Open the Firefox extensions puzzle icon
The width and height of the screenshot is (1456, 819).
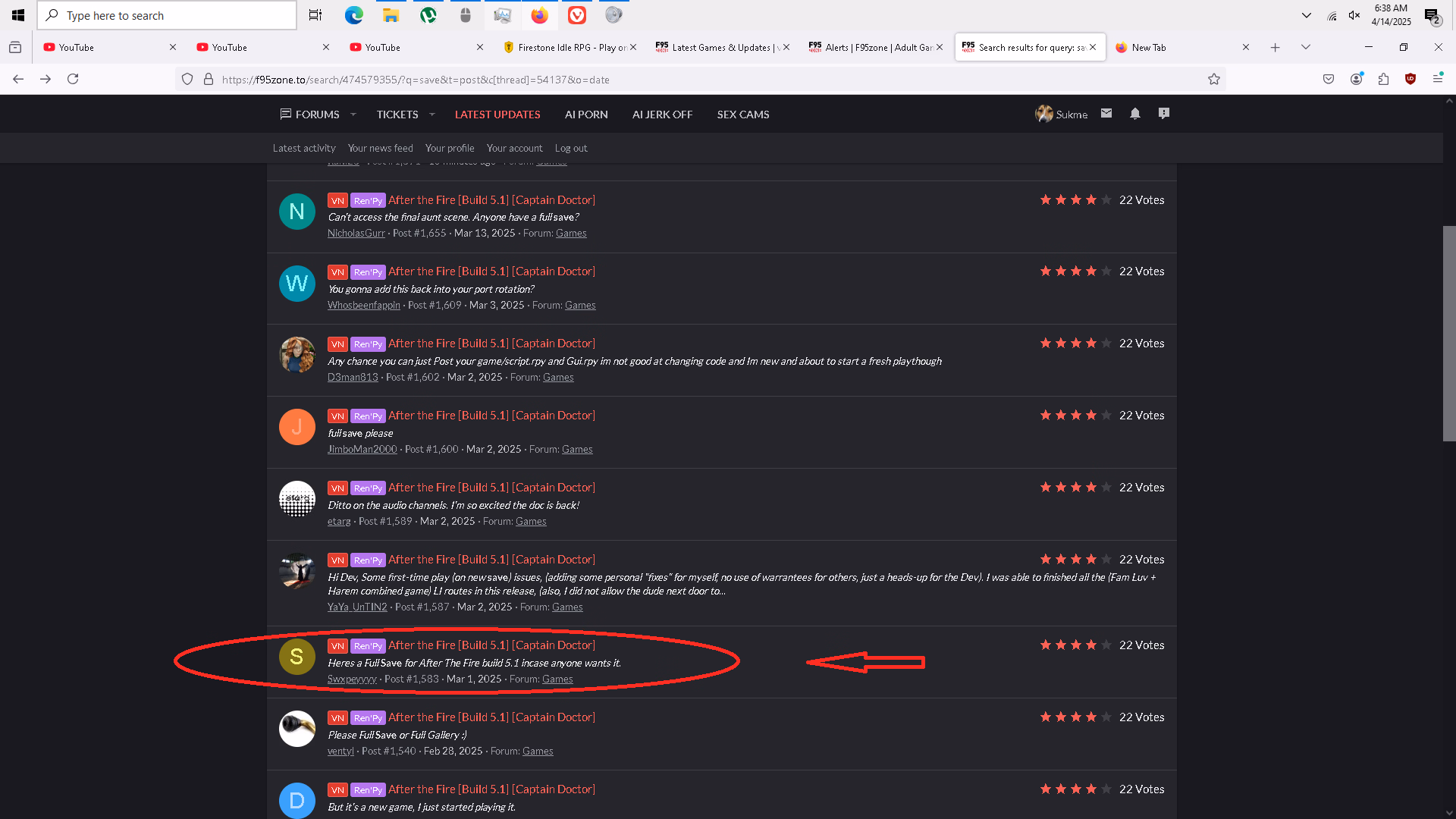pyautogui.click(x=1383, y=79)
